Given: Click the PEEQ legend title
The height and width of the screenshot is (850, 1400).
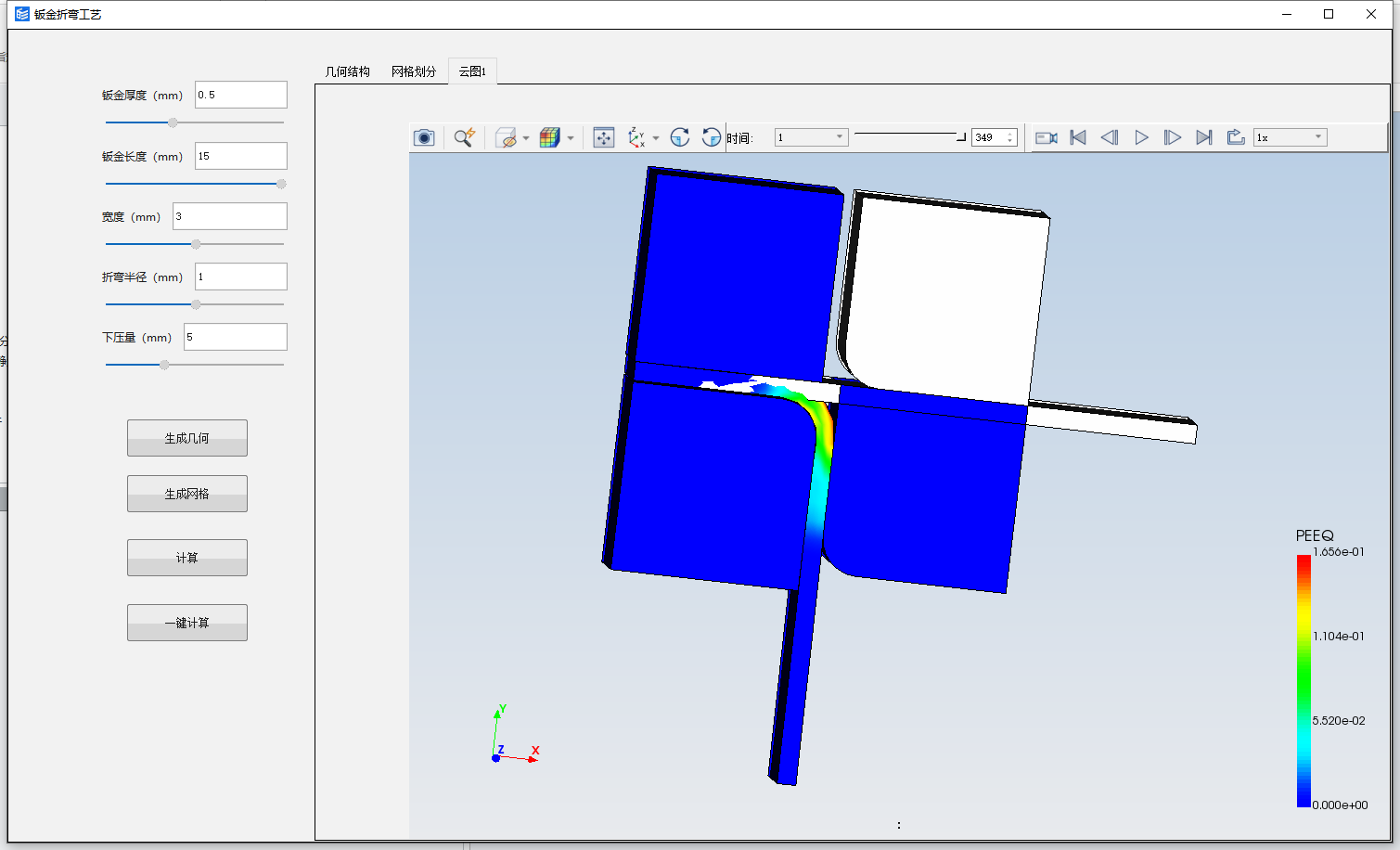Looking at the screenshot, I should pyautogui.click(x=1315, y=535).
